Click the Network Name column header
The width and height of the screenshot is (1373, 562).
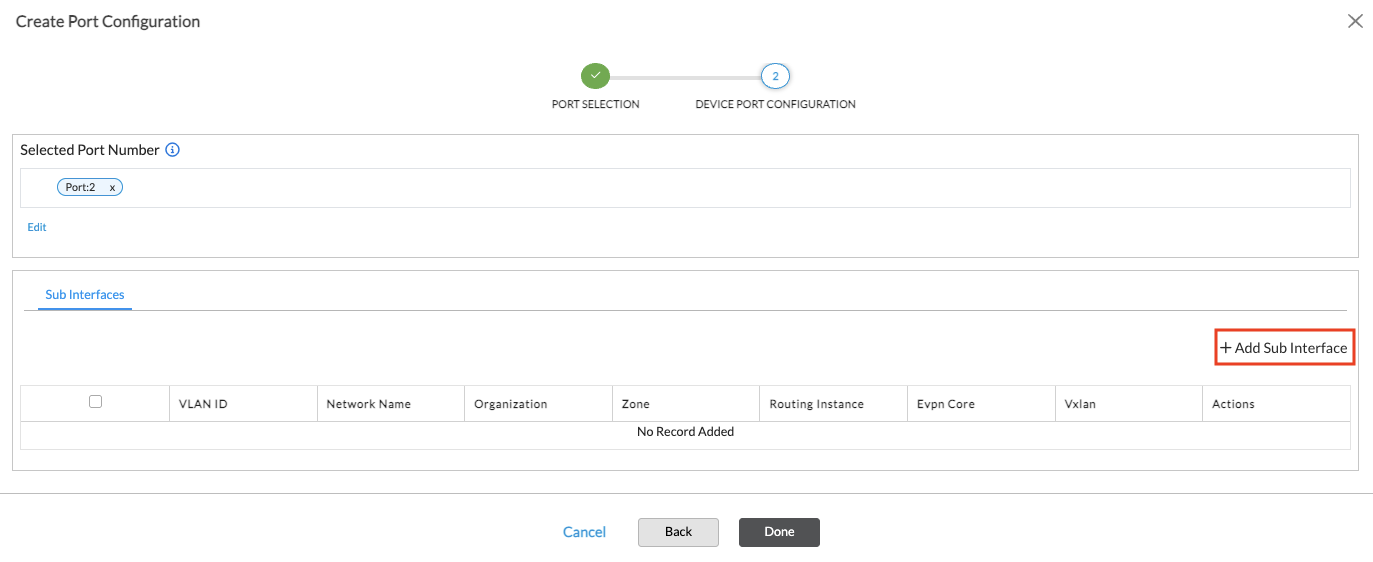click(368, 404)
